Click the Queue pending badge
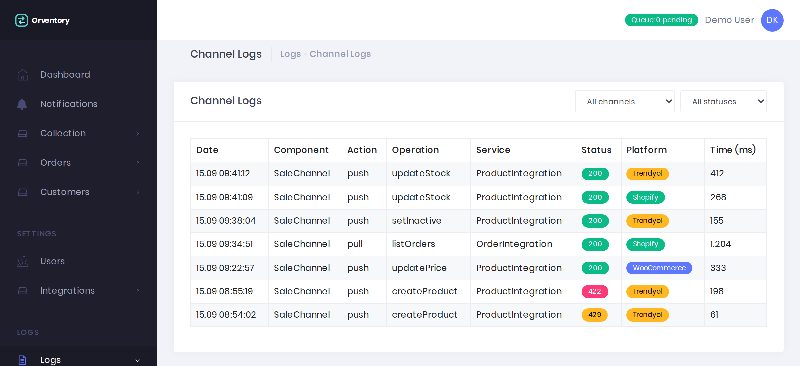The image size is (800, 366). click(661, 20)
